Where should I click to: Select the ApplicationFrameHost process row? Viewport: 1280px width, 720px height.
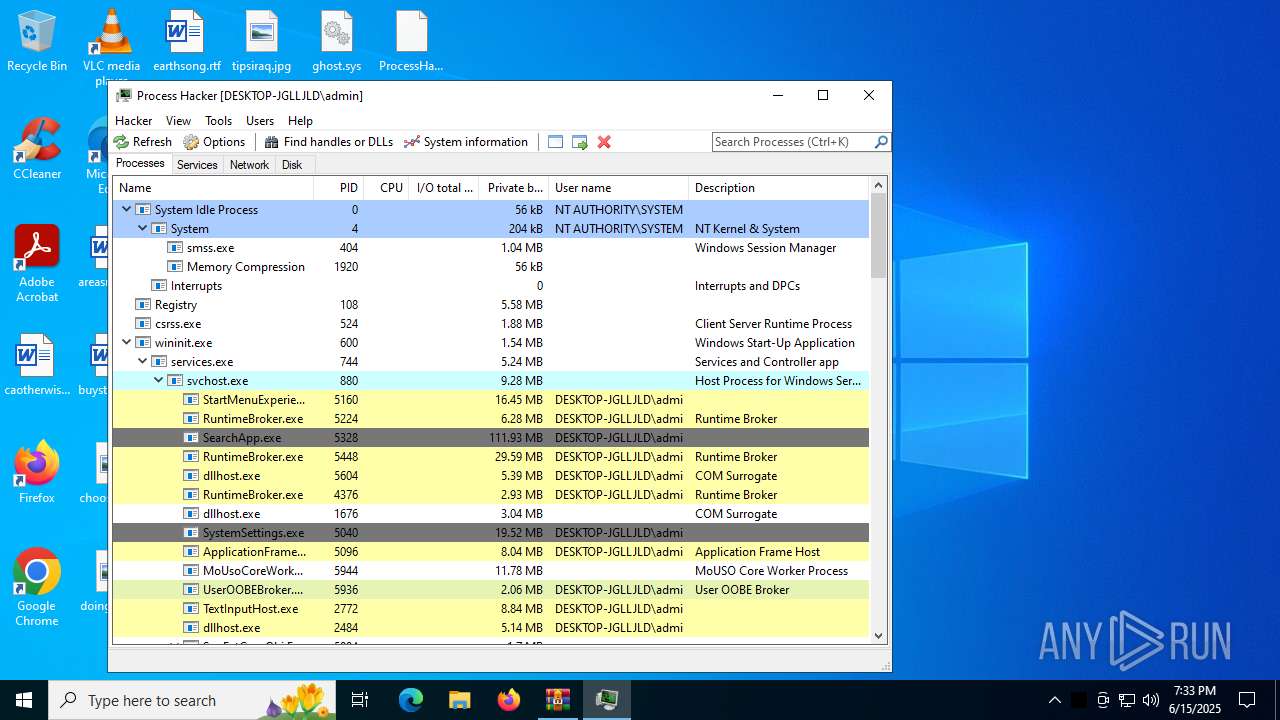click(x=491, y=552)
